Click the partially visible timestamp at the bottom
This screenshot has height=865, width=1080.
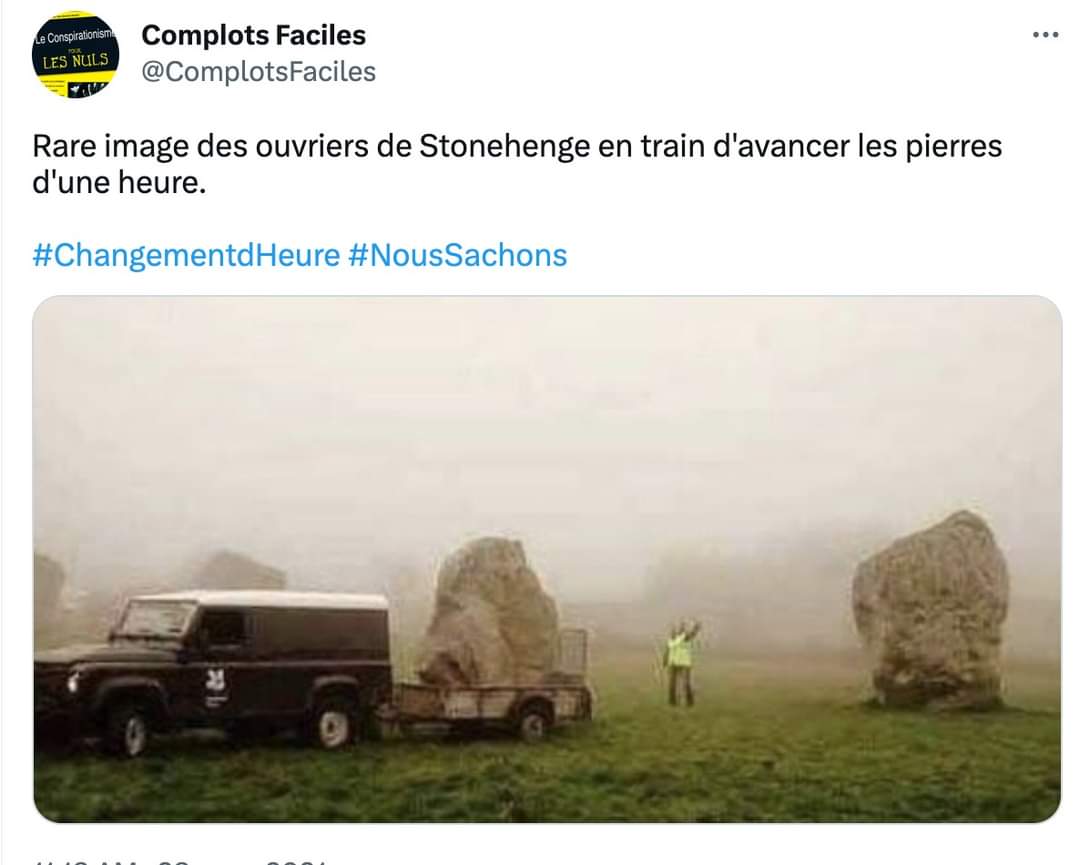tap(180, 858)
